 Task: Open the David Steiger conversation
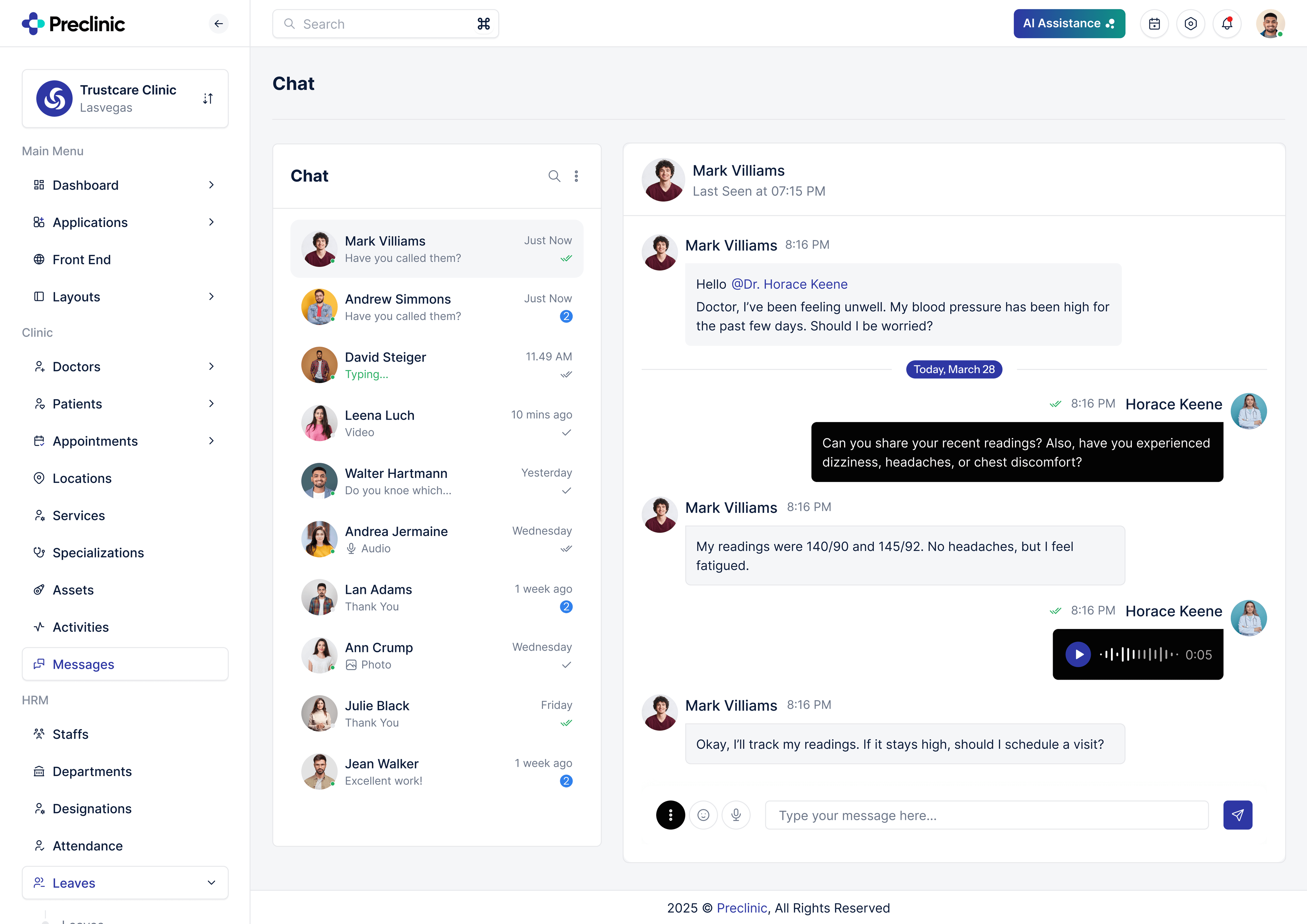437,365
